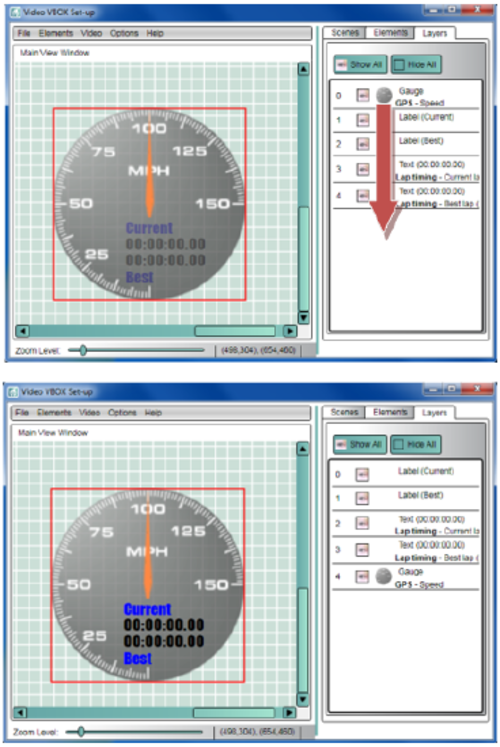This screenshot has height=747, width=500.
Task: Select the 'Gauge GPS - Speed' layer row, upper window
Action: (x=406, y=96)
